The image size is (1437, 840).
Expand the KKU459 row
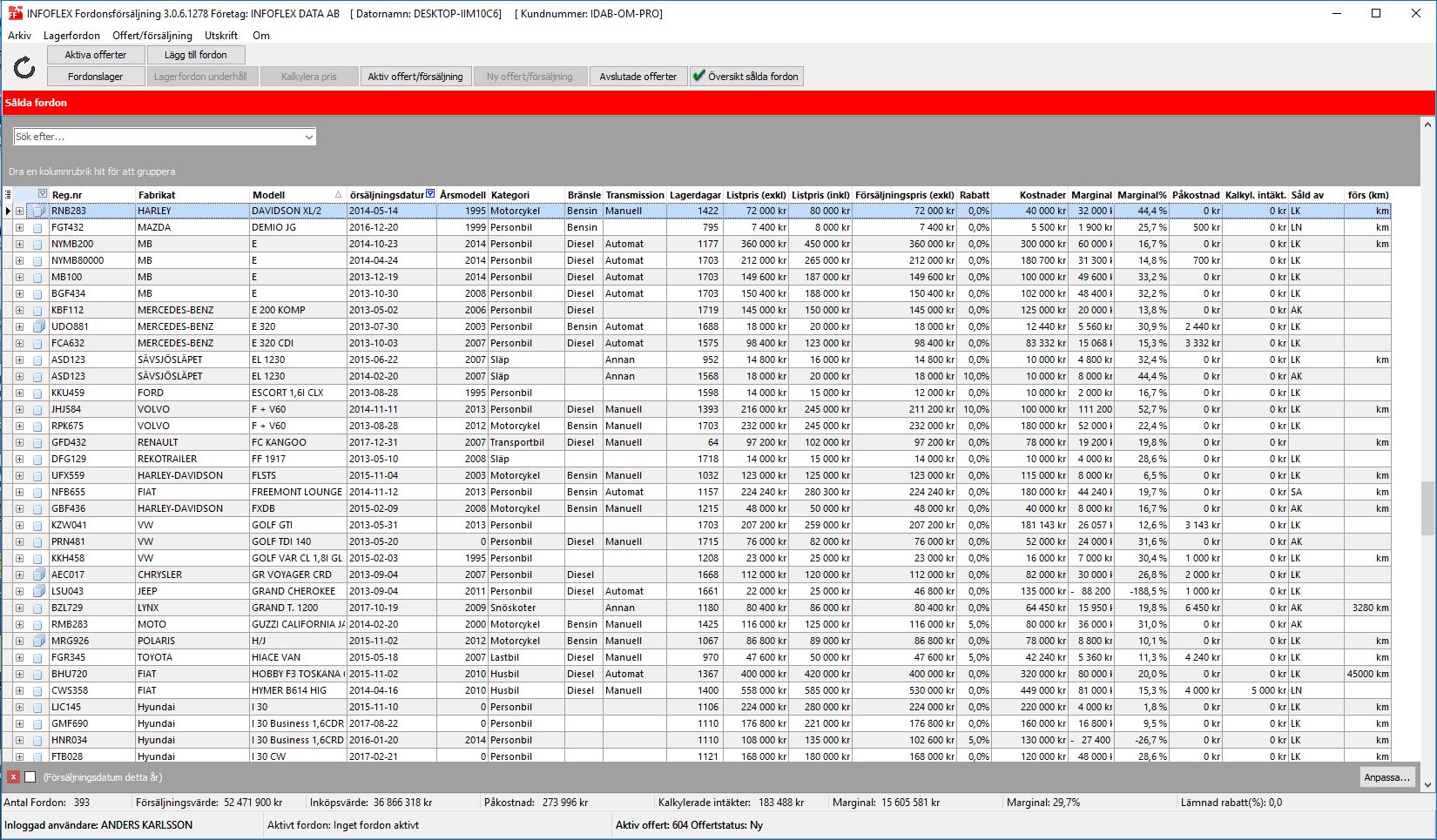pos(19,393)
